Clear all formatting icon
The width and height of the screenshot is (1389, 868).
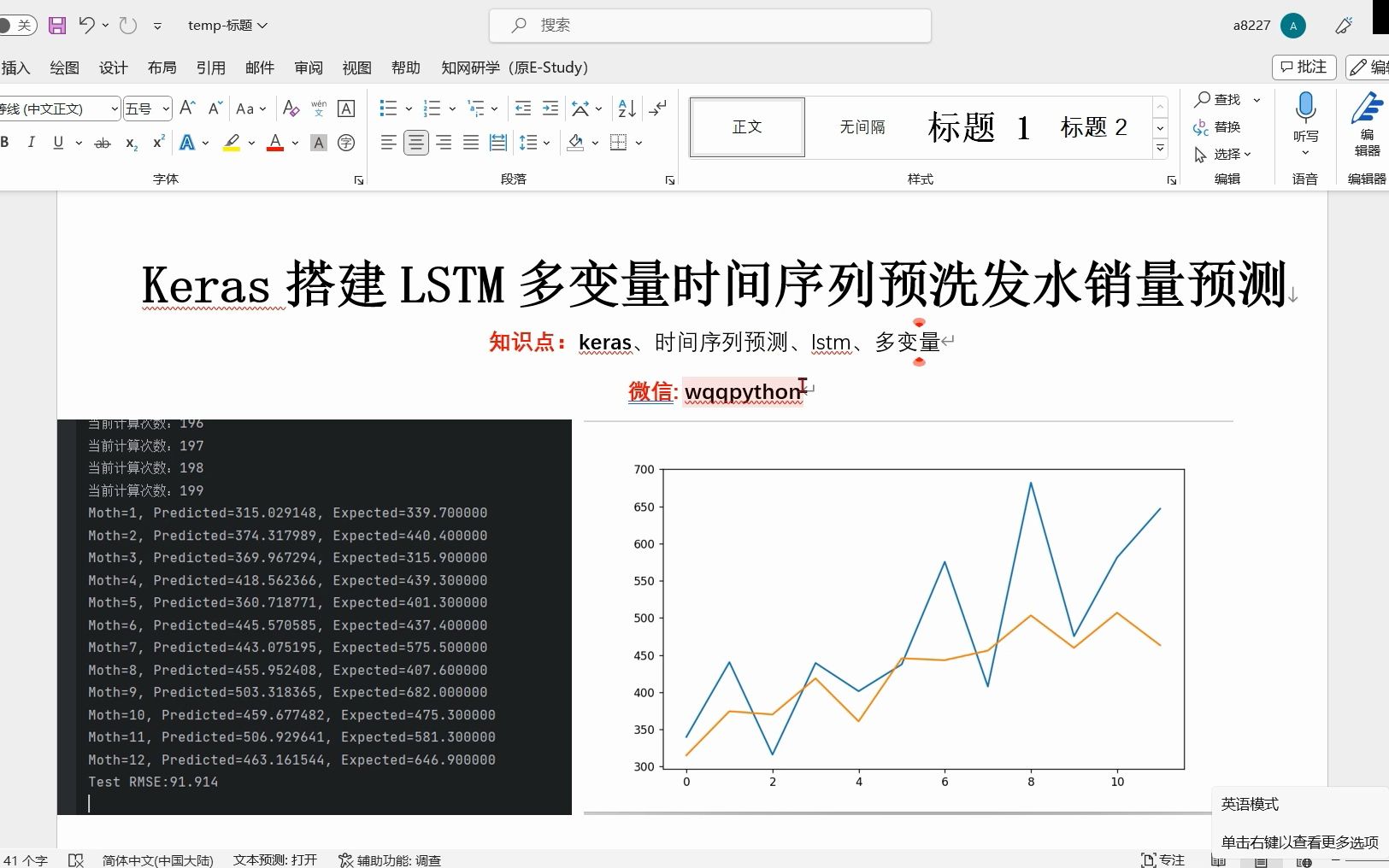click(291, 108)
